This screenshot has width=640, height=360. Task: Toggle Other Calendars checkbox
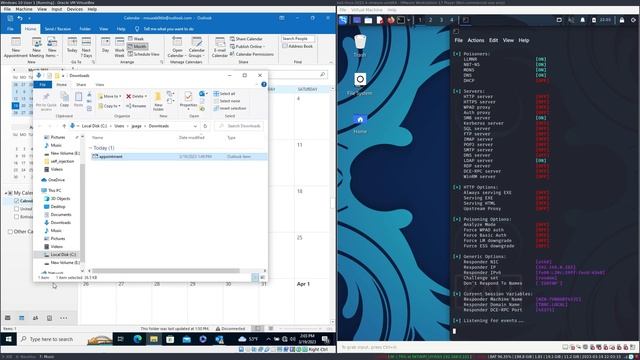click(x=10, y=231)
